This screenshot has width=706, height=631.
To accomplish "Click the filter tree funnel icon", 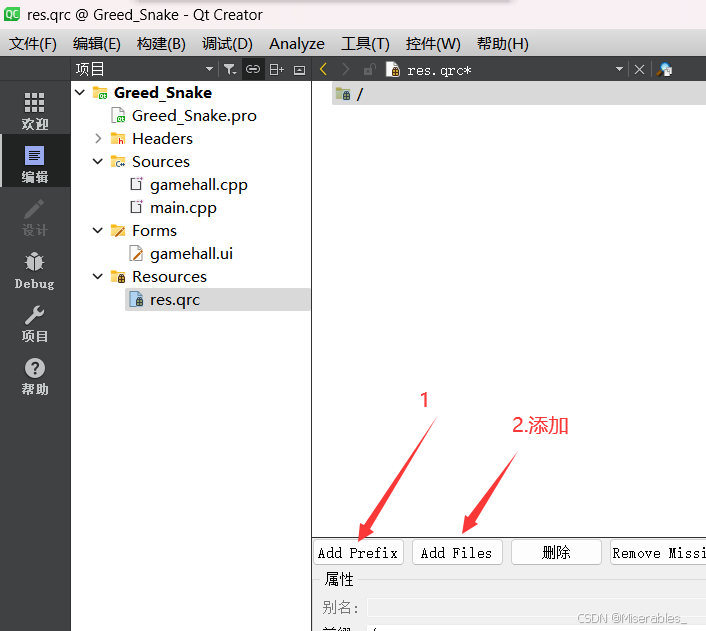I will [x=230, y=69].
